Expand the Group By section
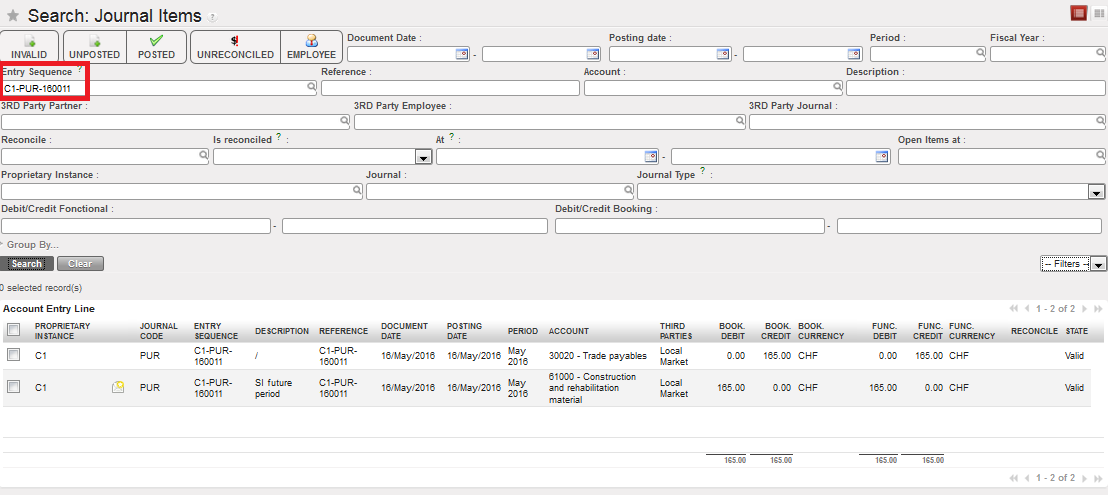1108x495 pixels. point(30,244)
